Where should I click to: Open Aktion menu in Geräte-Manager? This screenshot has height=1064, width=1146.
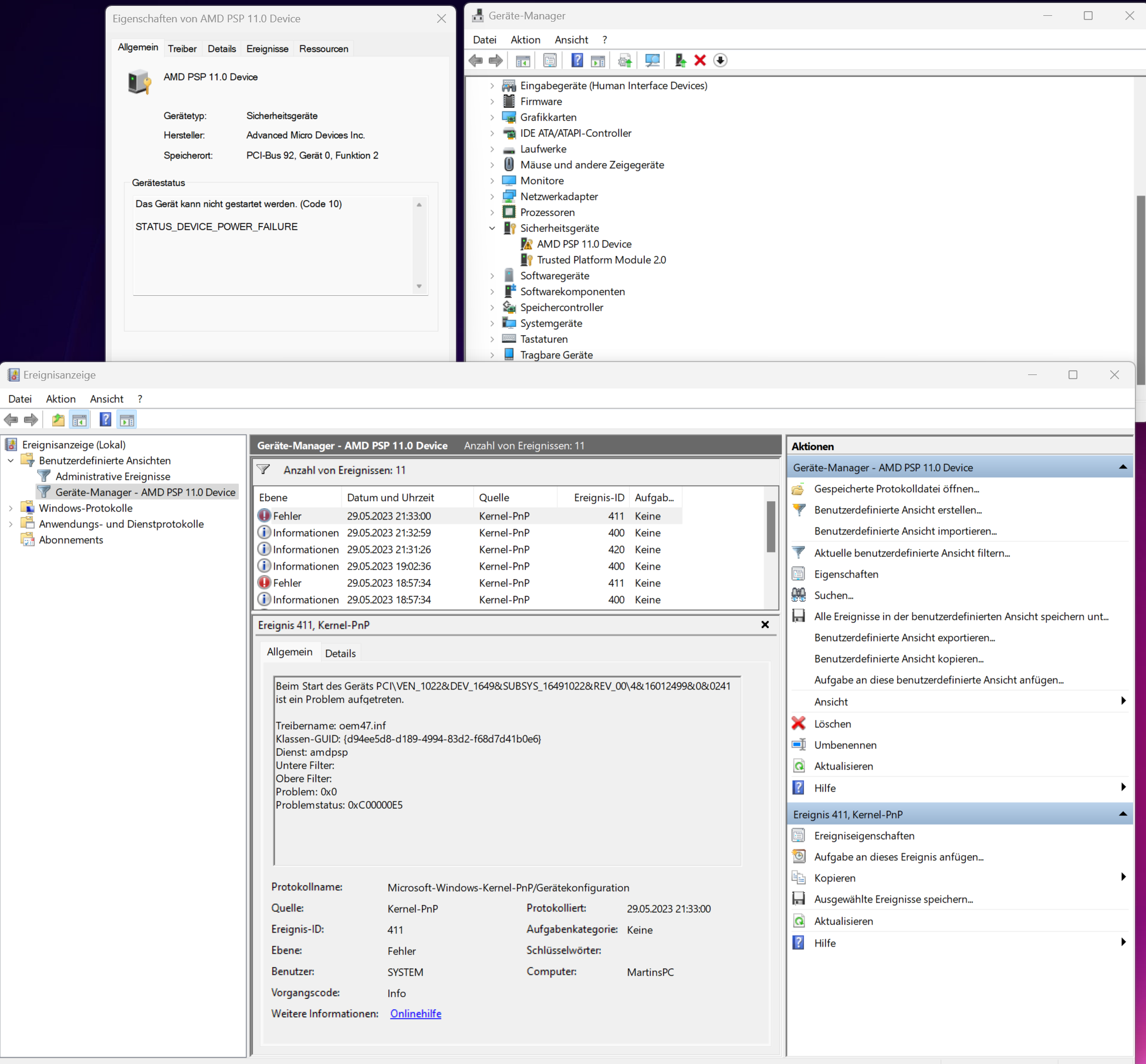(x=525, y=40)
